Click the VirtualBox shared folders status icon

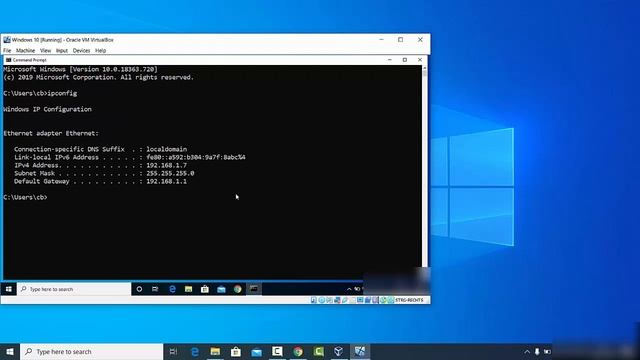pos(352,300)
